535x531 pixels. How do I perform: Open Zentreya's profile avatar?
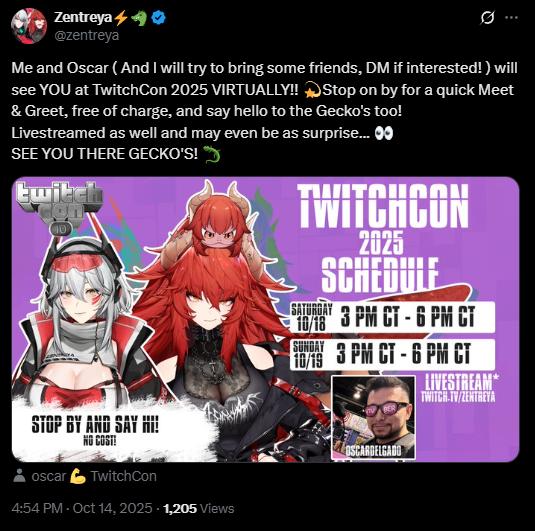tap(29, 26)
